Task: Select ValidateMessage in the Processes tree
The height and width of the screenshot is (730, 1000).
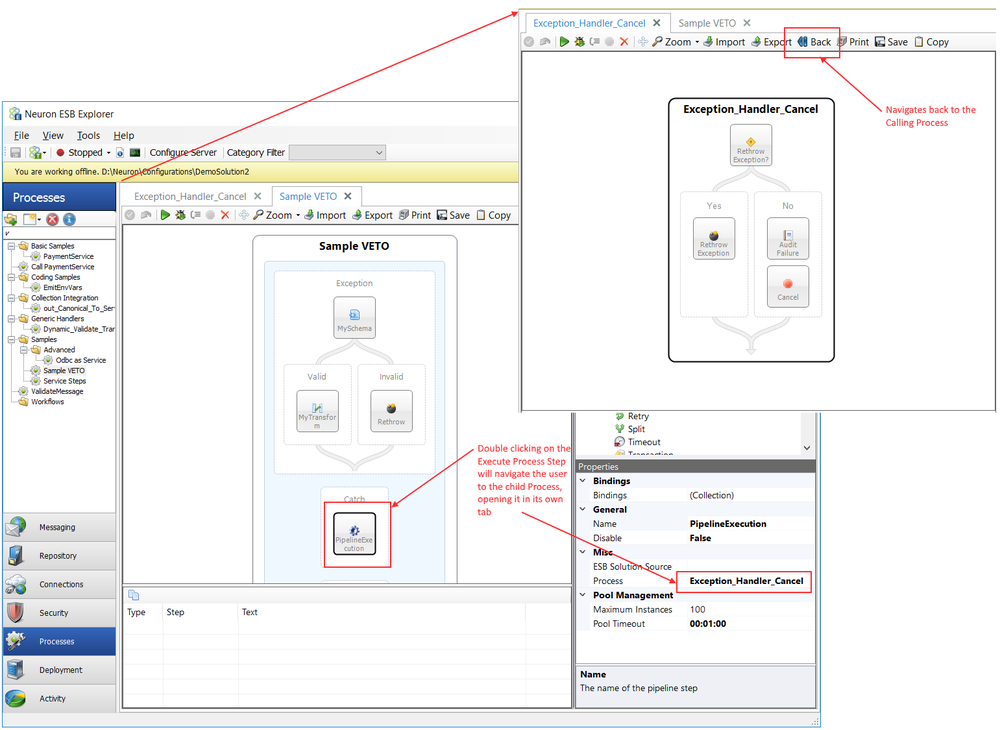Action: [57, 391]
